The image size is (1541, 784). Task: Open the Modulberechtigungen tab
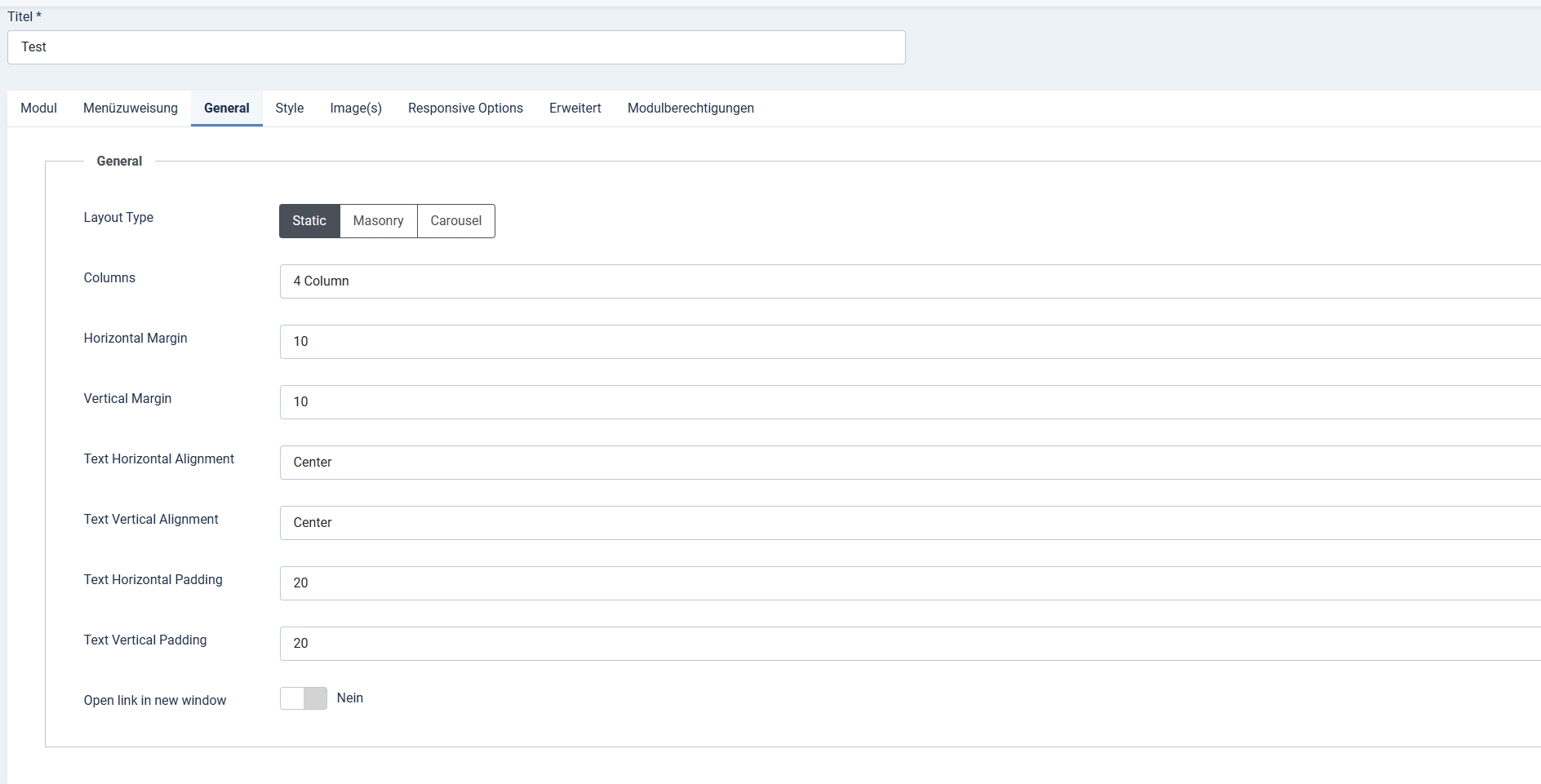691,109
